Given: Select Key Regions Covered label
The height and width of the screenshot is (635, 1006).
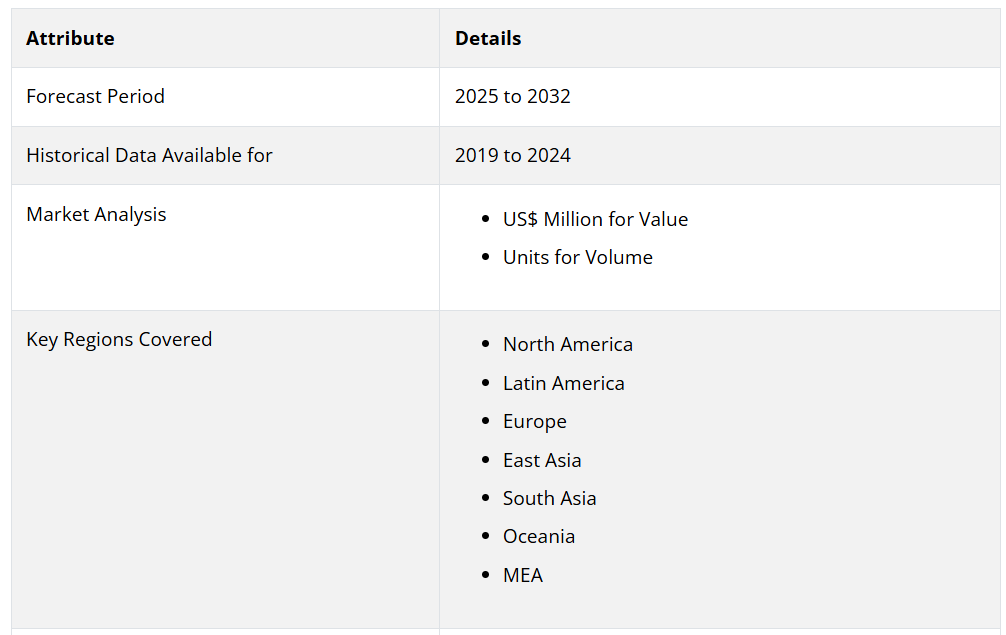Looking at the screenshot, I should (119, 339).
